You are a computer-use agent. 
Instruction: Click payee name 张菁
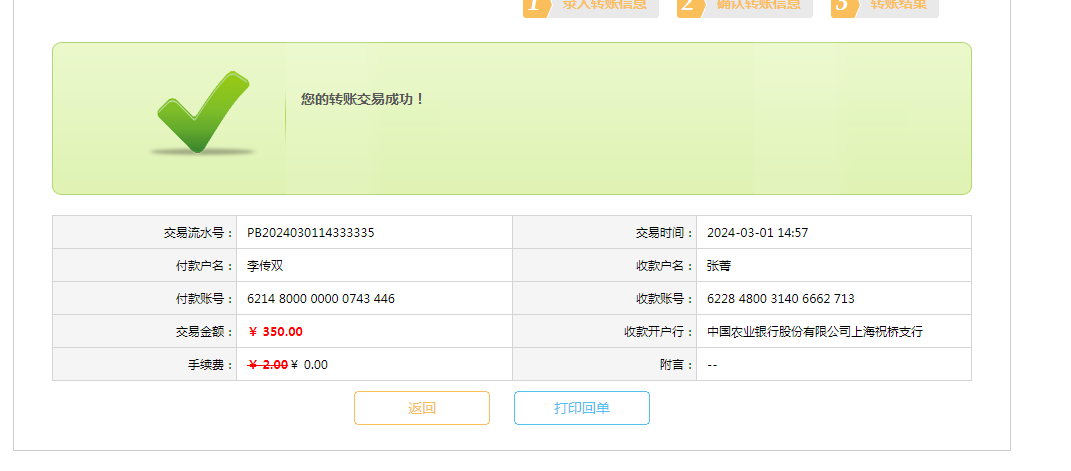[x=719, y=266]
